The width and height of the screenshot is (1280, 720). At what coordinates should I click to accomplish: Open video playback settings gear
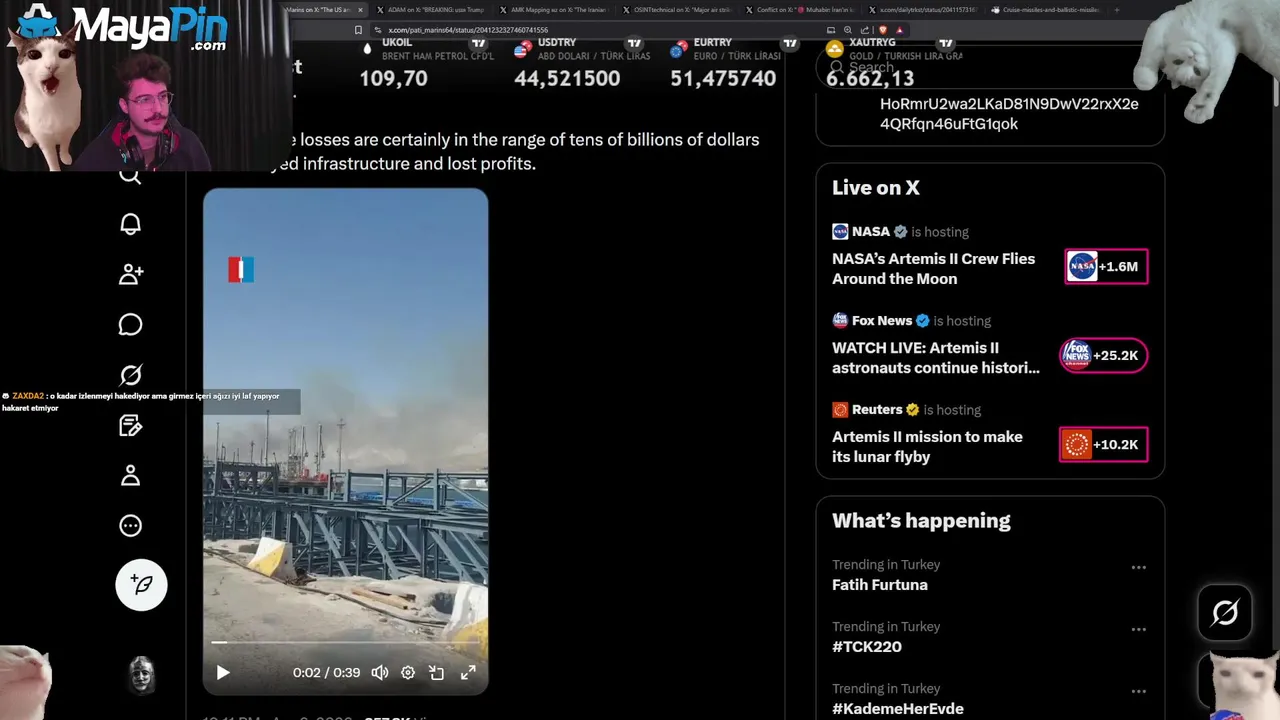(408, 673)
